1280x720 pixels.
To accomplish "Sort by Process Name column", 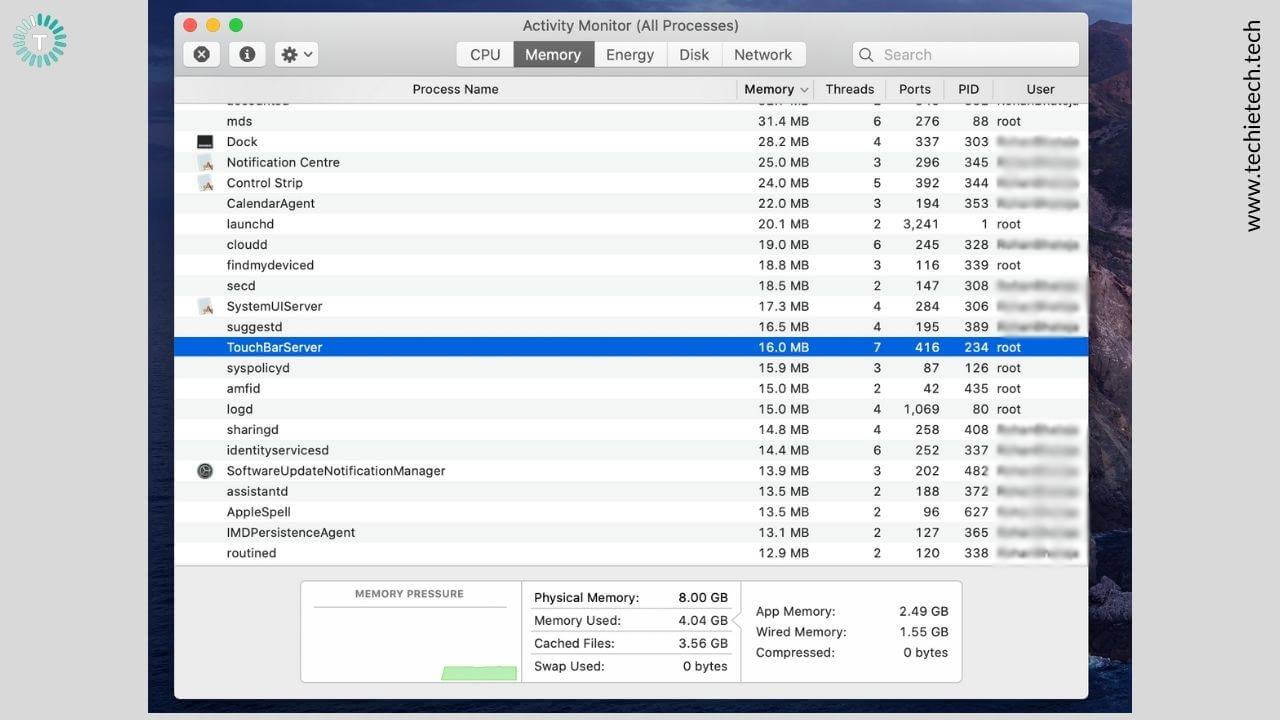I will (455, 89).
